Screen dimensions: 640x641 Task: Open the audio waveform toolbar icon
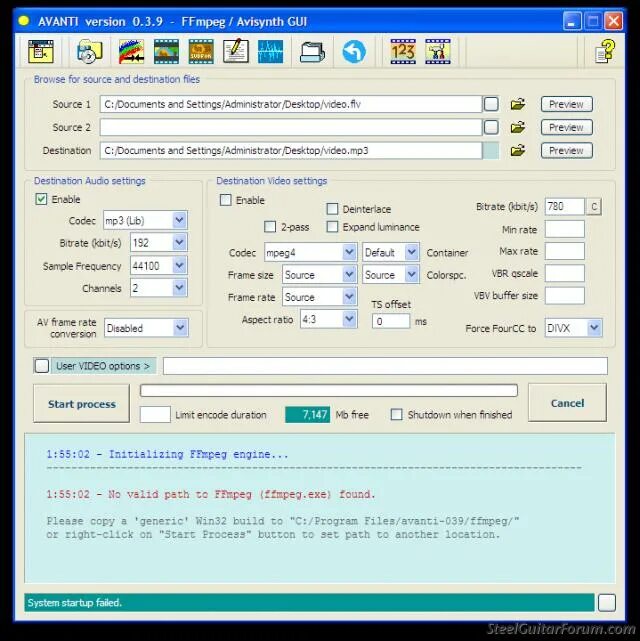[x=270, y=52]
